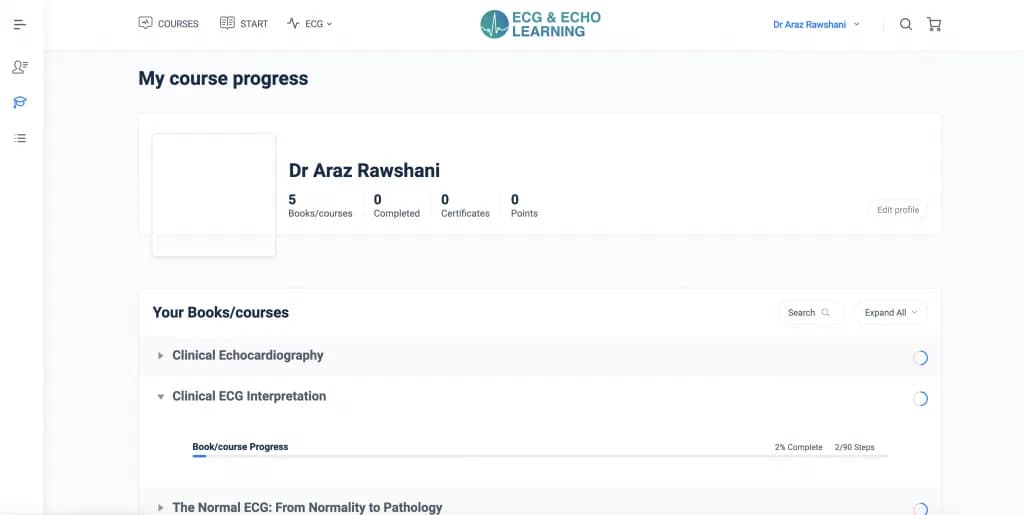Click the ECG & Echo Learning logo
This screenshot has height=515, width=1024.
540,24
